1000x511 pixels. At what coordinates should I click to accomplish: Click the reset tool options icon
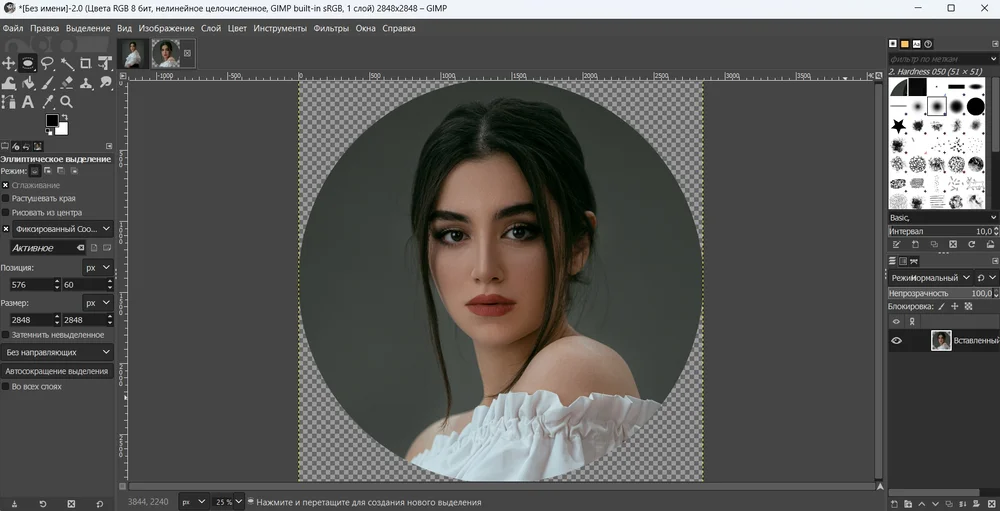click(x=99, y=503)
